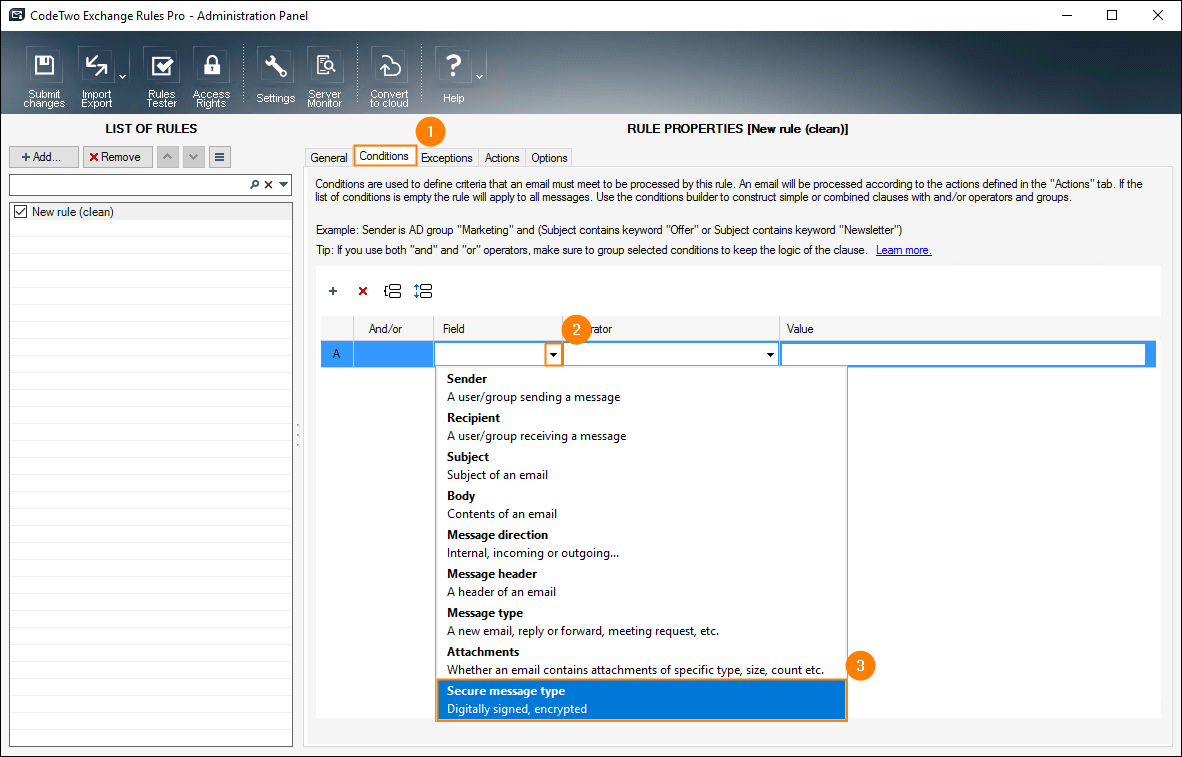The height and width of the screenshot is (757, 1182).
Task: Click the group conditions icon
Action: click(x=393, y=291)
